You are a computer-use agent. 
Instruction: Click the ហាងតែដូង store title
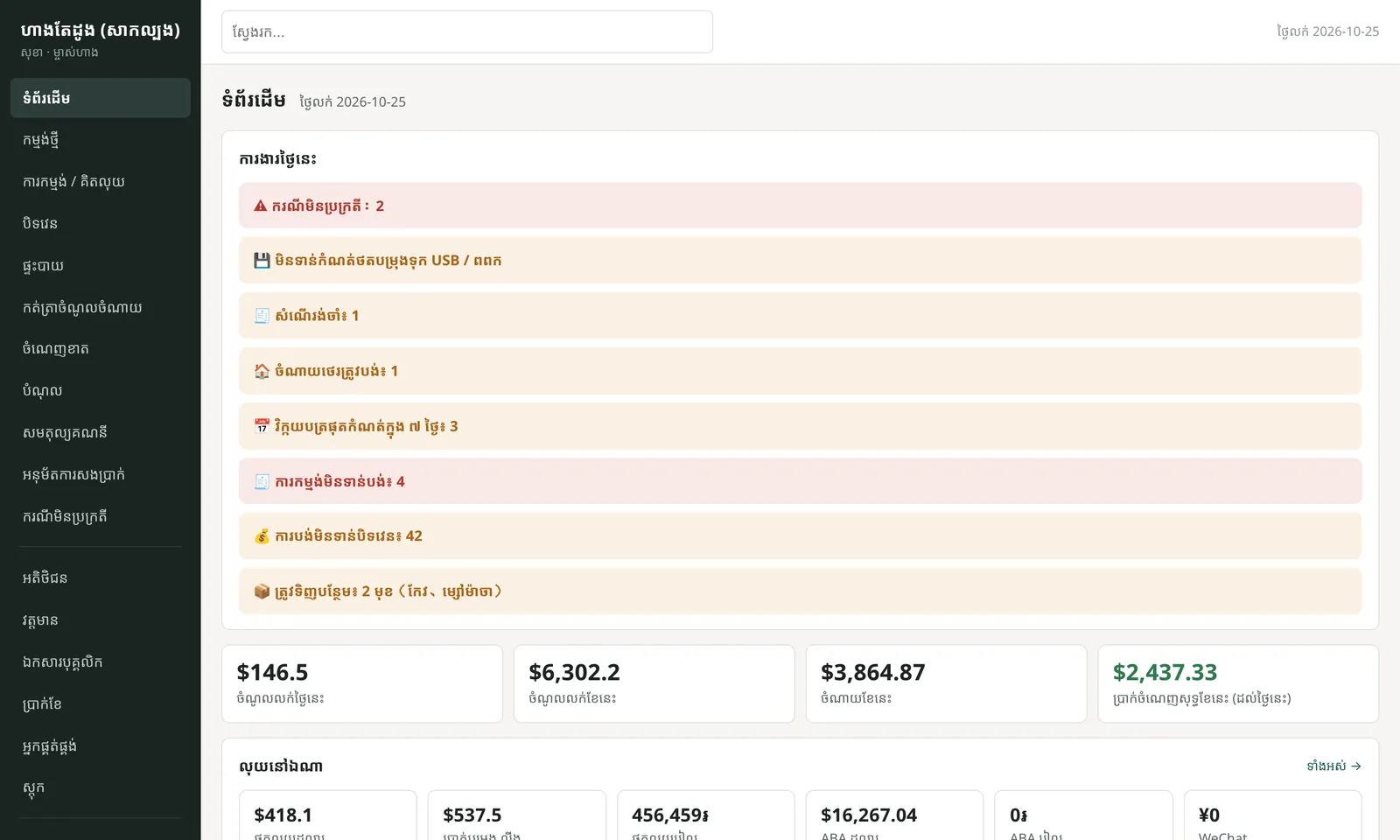(x=101, y=30)
